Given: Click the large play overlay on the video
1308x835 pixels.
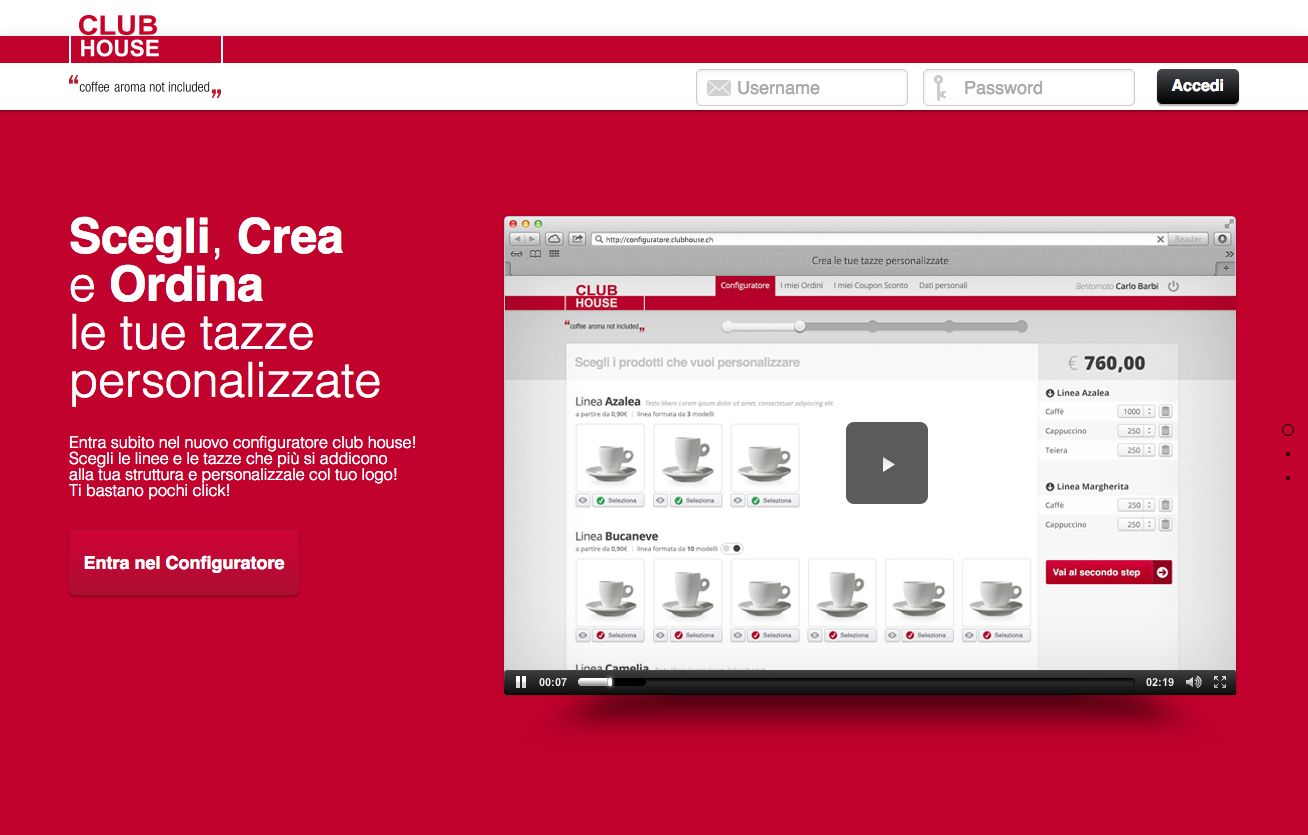Looking at the screenshot, I should (x=887, y=463).
